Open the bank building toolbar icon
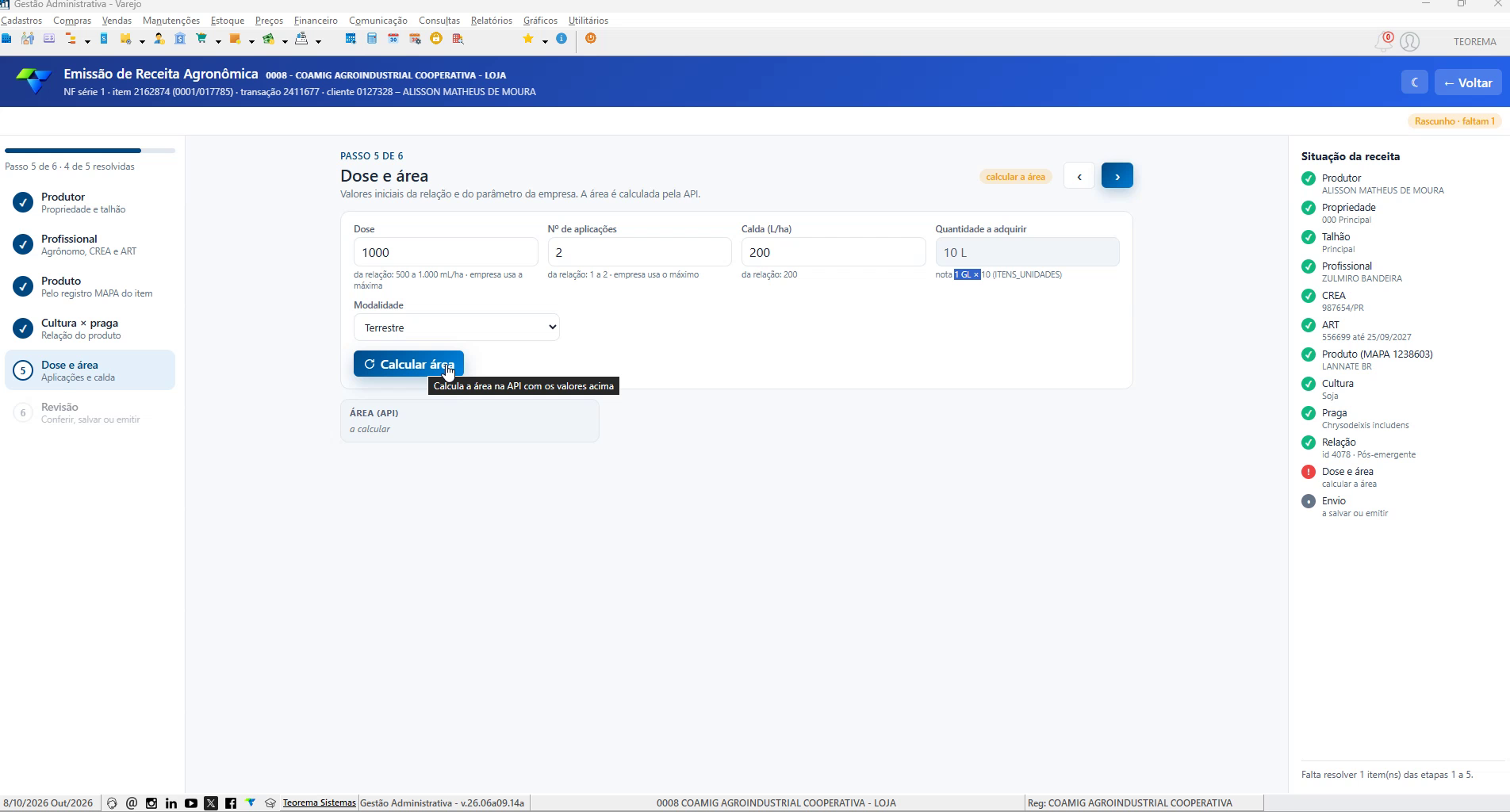The image size is (1510, 812). coord(180,38)
